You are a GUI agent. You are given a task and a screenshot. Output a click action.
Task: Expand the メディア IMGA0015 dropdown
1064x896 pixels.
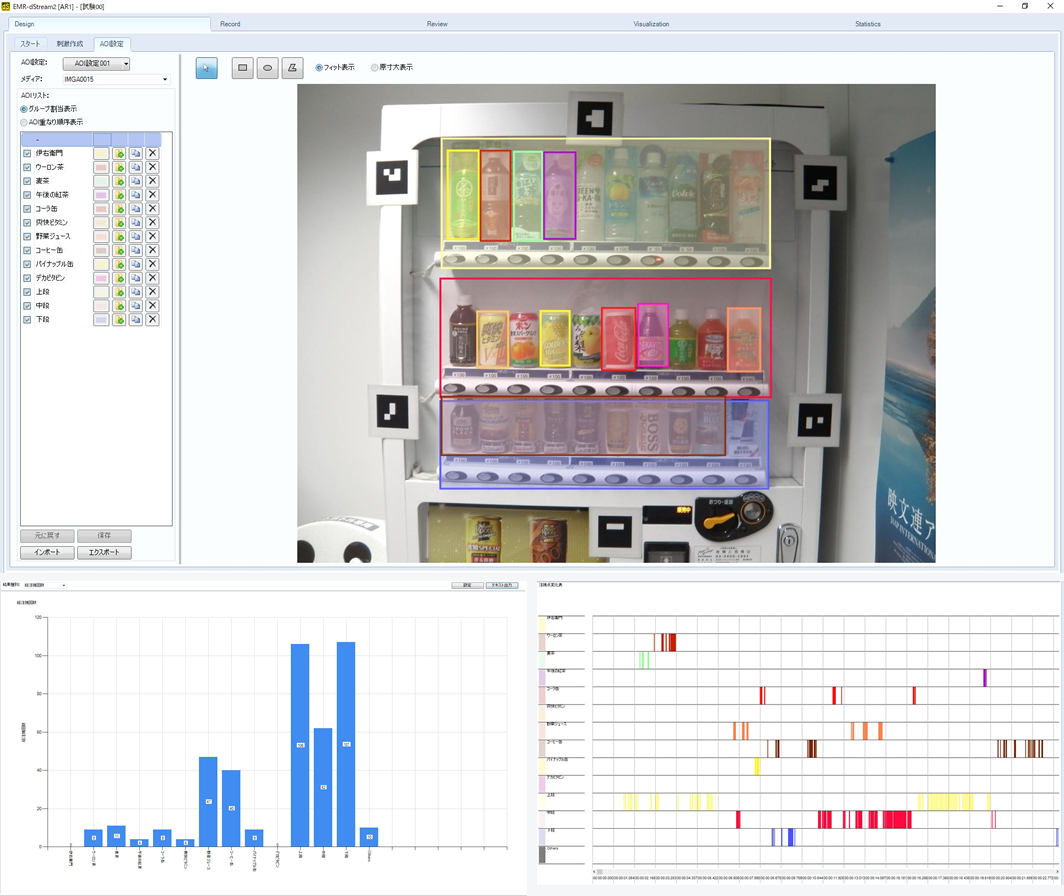click(116, 79)
